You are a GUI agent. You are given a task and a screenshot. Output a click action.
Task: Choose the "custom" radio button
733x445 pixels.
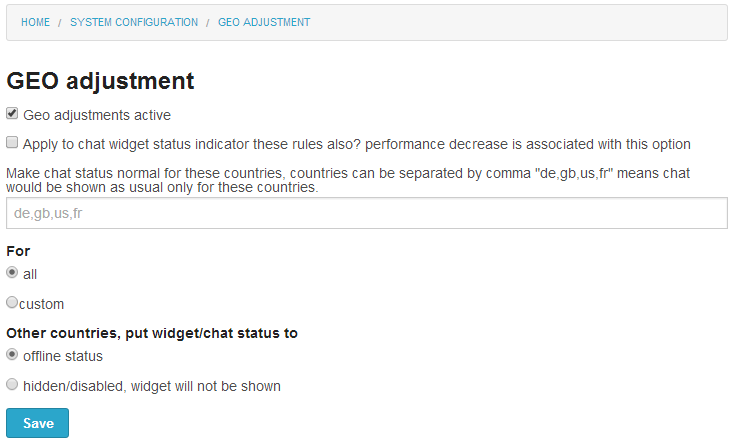click(x=12, y=302)
